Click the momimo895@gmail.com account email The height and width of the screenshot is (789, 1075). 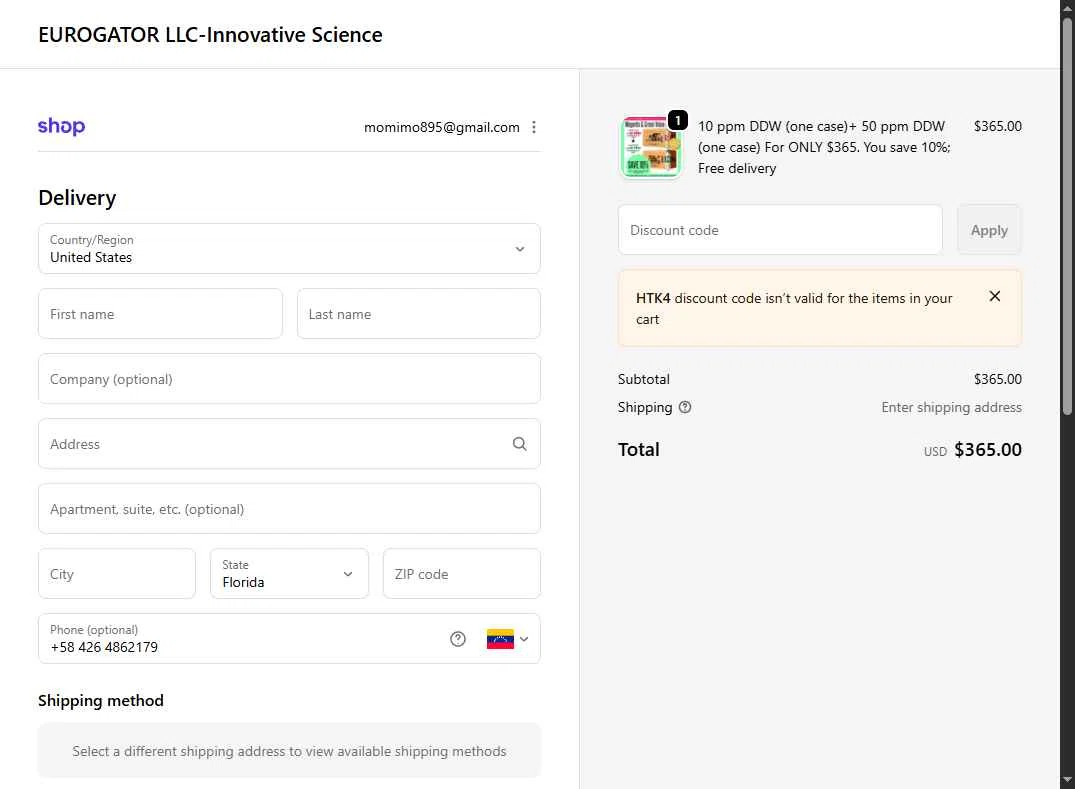pyautogui.click(x=442, y=127)
